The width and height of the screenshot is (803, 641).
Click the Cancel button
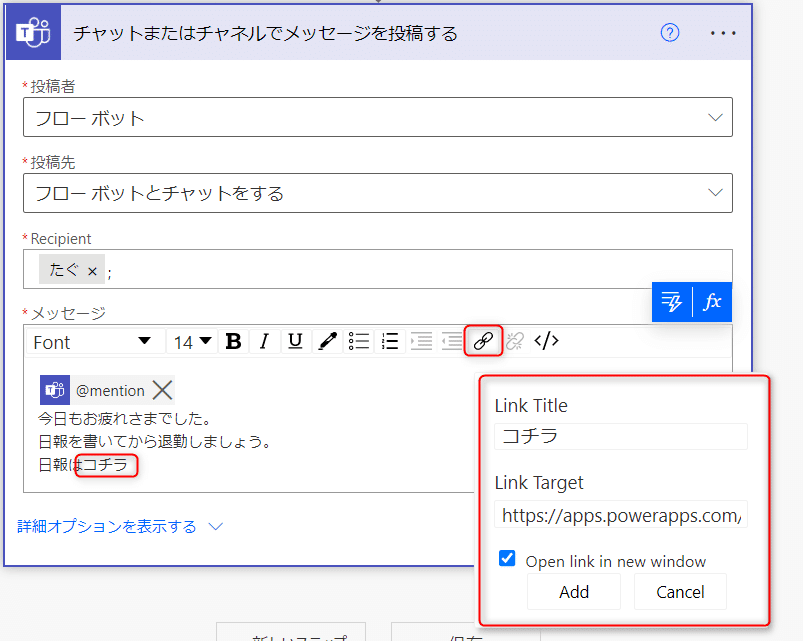click(680, 592)
